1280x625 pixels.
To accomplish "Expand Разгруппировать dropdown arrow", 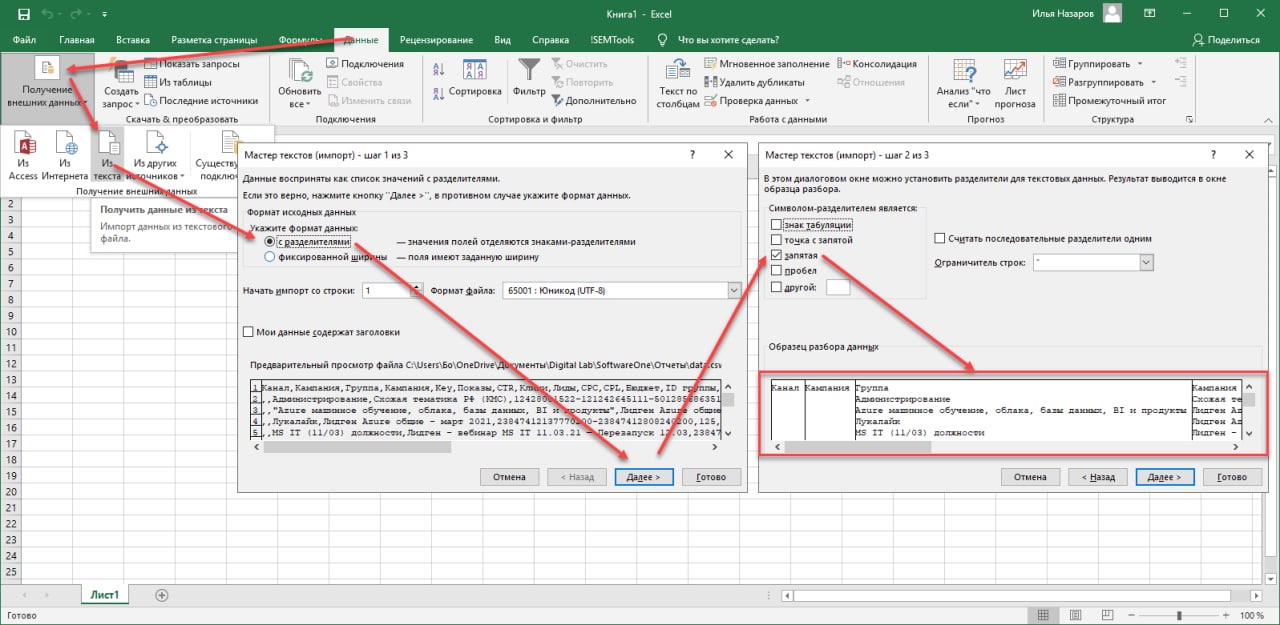I will 1153,82.
